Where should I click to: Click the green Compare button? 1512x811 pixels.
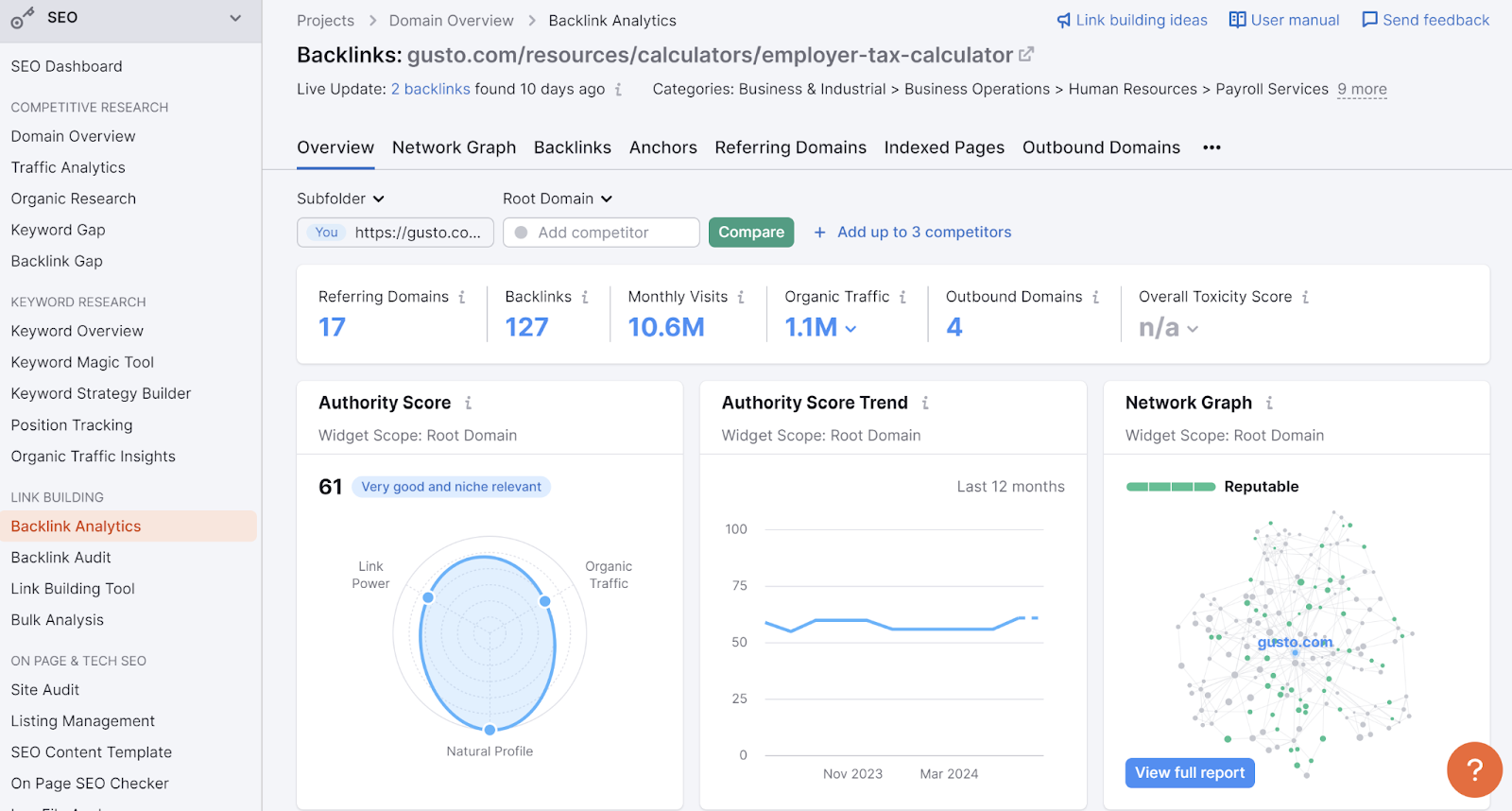[751, 233]
